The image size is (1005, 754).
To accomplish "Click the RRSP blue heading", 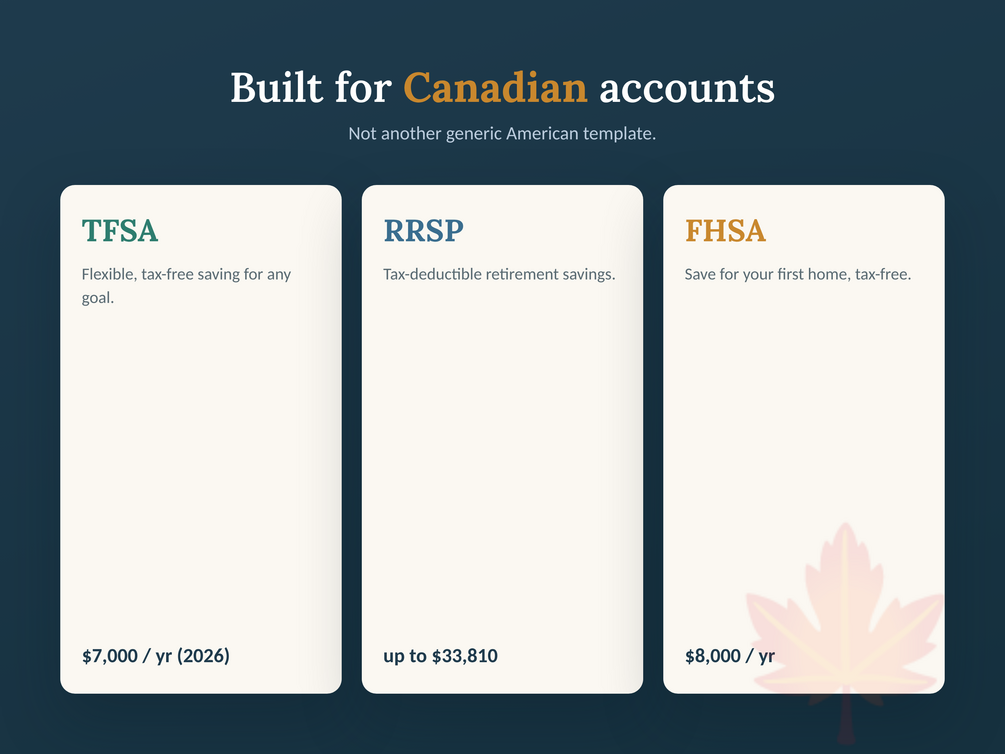I will coord(423,231).
